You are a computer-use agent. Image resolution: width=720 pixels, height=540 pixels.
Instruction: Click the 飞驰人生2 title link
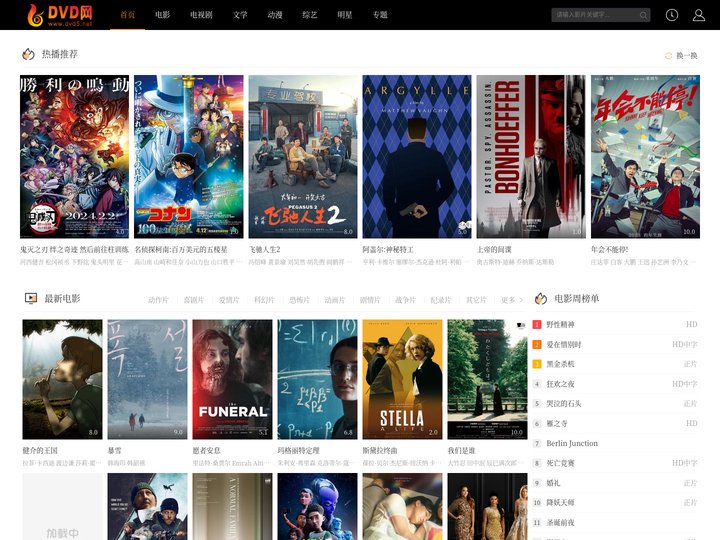click(264, 249)
